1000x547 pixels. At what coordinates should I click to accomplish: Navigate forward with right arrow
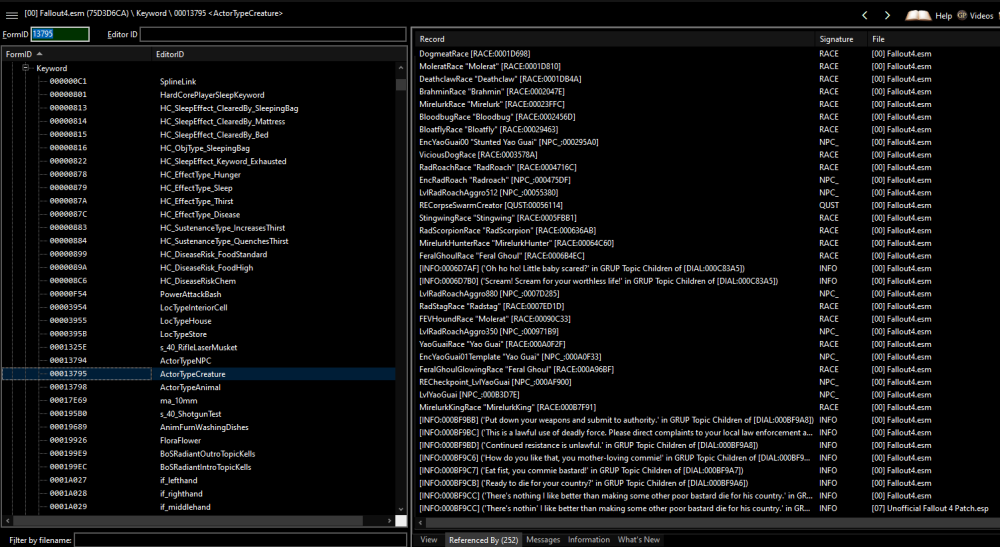[887, 15]
